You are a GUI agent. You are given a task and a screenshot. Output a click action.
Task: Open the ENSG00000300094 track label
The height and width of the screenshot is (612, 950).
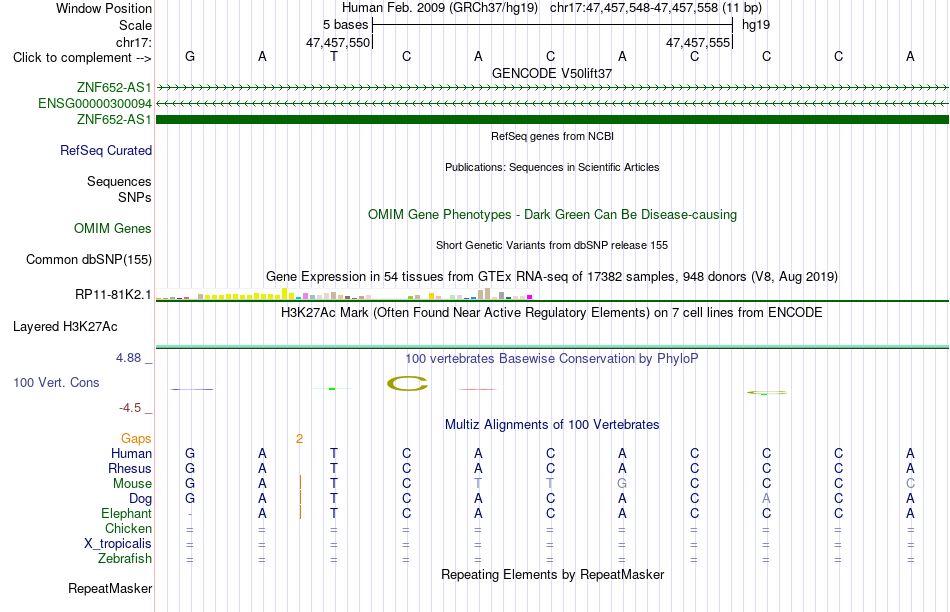pos(95,104)
